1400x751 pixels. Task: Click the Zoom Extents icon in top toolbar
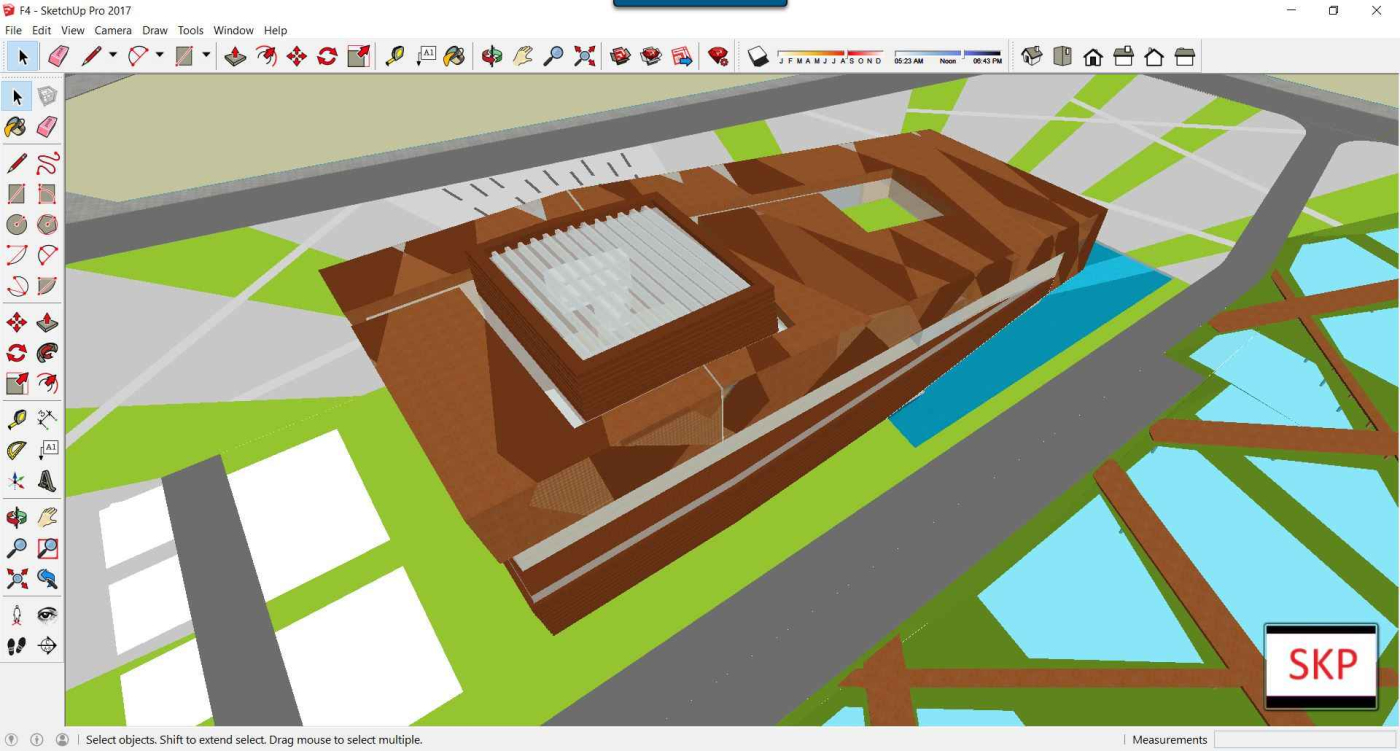click(x=585, y=57)
